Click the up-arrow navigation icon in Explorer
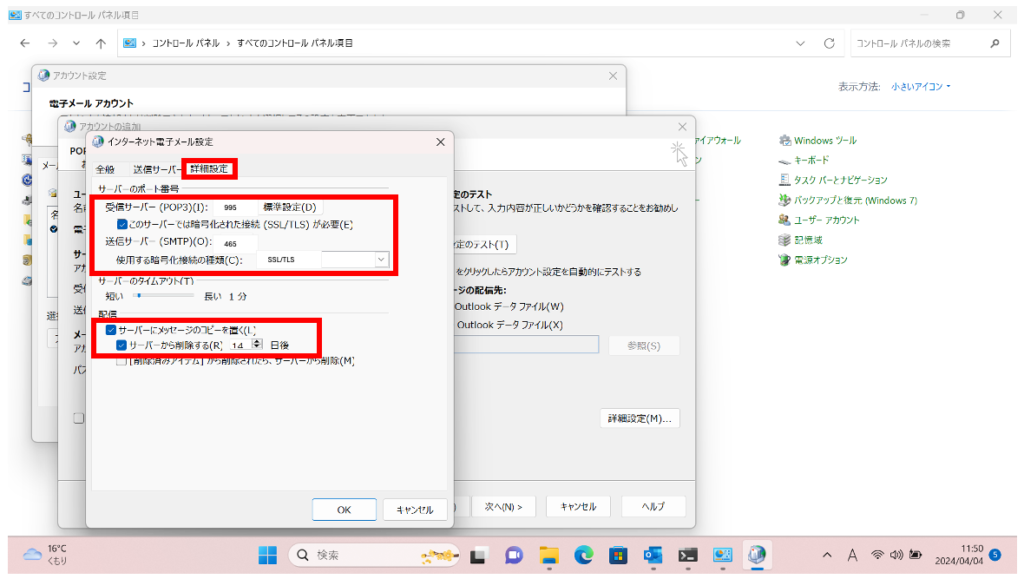 [x=101, y=44]
